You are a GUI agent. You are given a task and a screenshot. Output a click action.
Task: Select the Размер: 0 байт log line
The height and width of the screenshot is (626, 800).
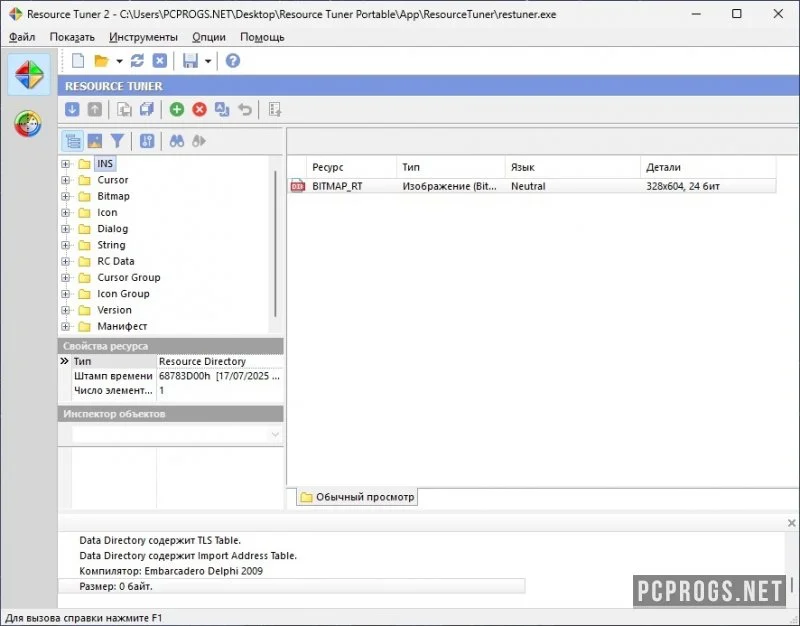[292, 586]
